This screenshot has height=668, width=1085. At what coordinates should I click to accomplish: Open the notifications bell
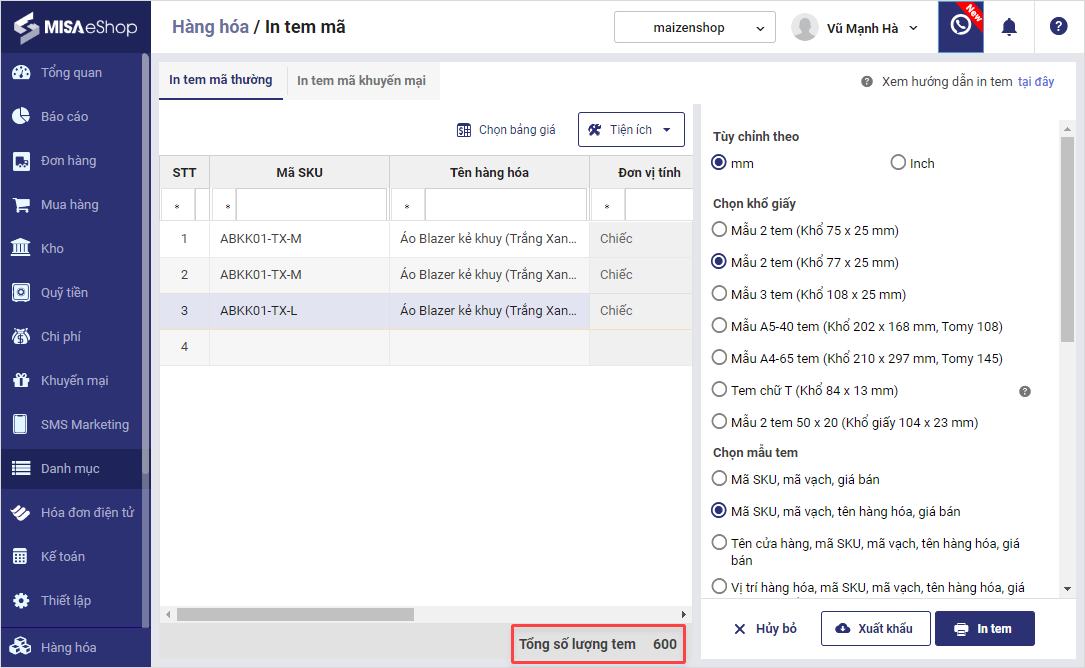(x=1009, y=27)
